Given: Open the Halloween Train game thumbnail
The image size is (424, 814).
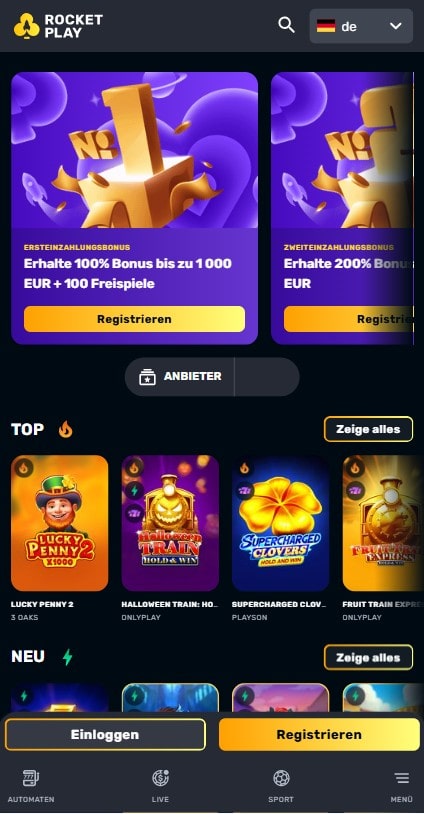Looking at the screenshot, I should tap(170, 523).
